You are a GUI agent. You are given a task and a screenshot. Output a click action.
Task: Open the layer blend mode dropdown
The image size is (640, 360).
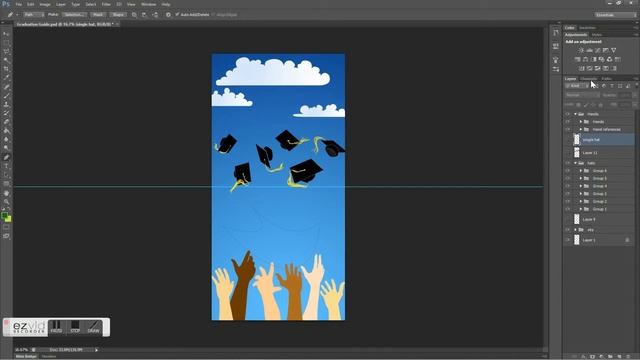pos(582,95)
